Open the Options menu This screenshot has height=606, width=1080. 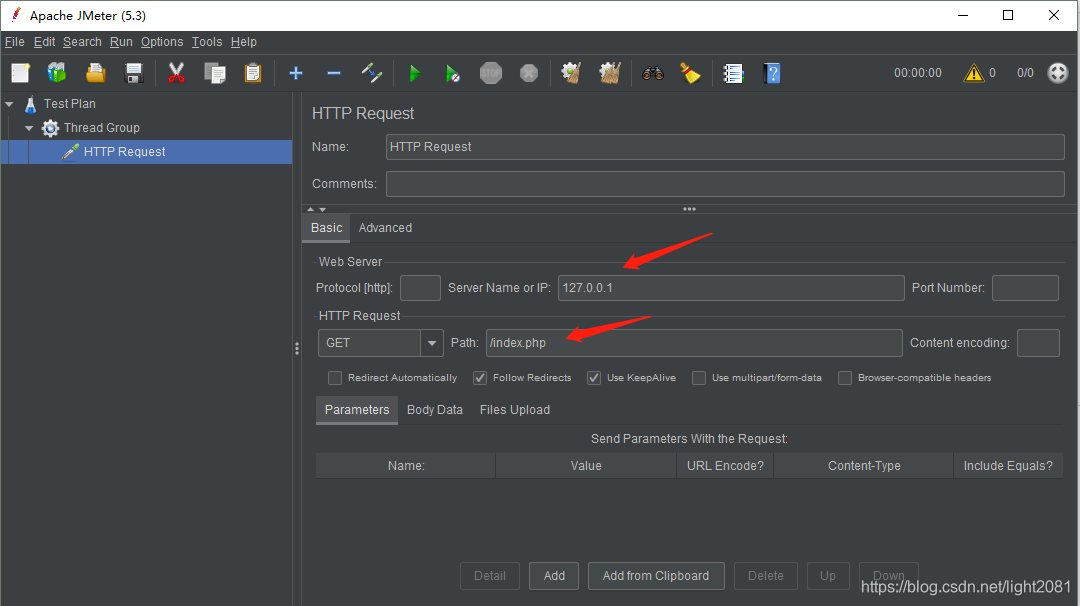coord(162,42)
